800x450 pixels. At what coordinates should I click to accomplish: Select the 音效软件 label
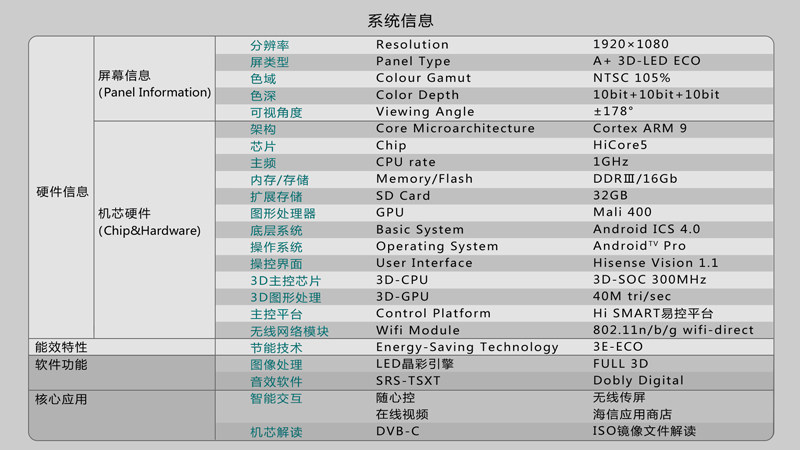(x=276, y=382)
